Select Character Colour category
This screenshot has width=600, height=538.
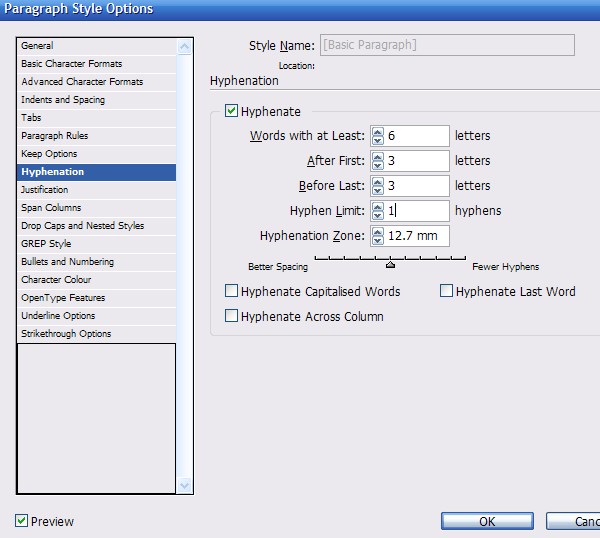[97, 280]
